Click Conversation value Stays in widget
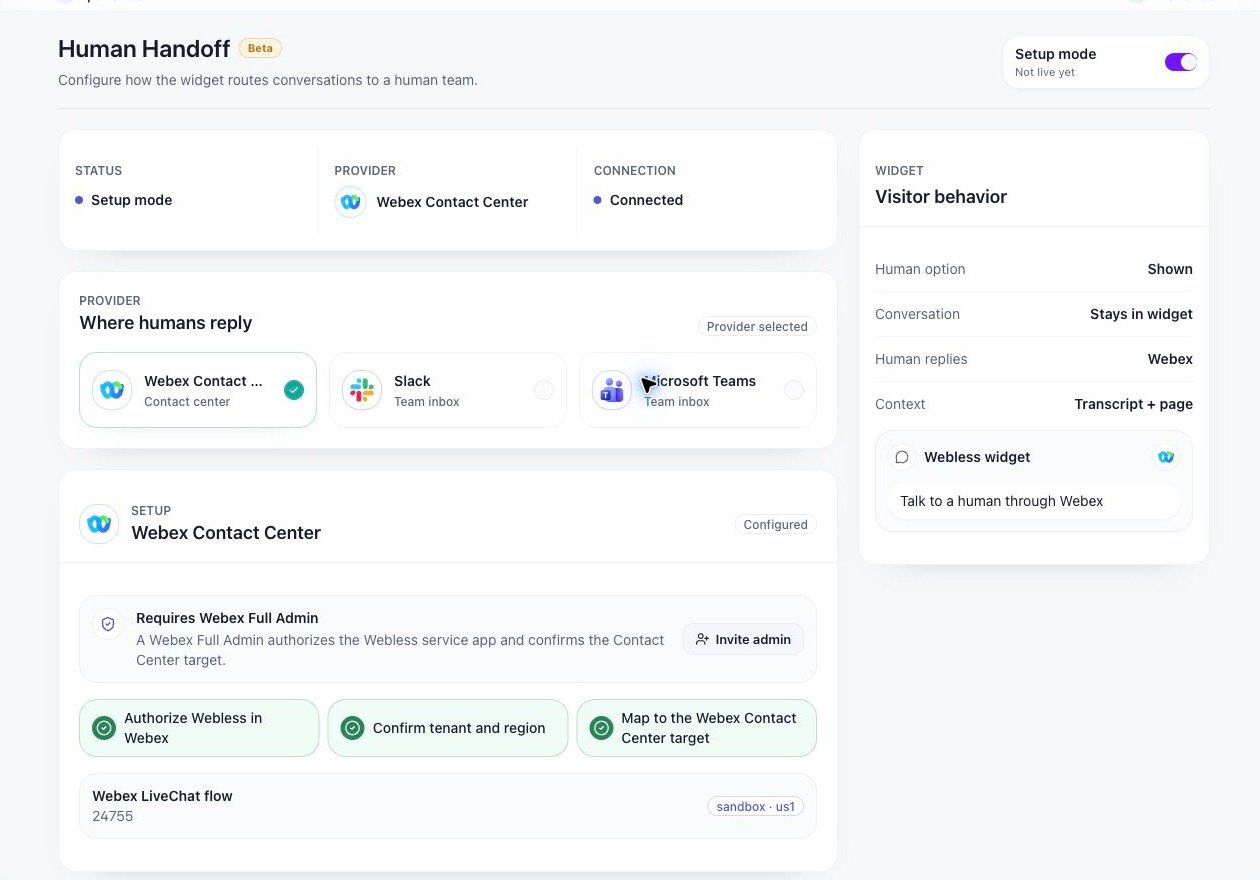 [x=1141, y=314]
